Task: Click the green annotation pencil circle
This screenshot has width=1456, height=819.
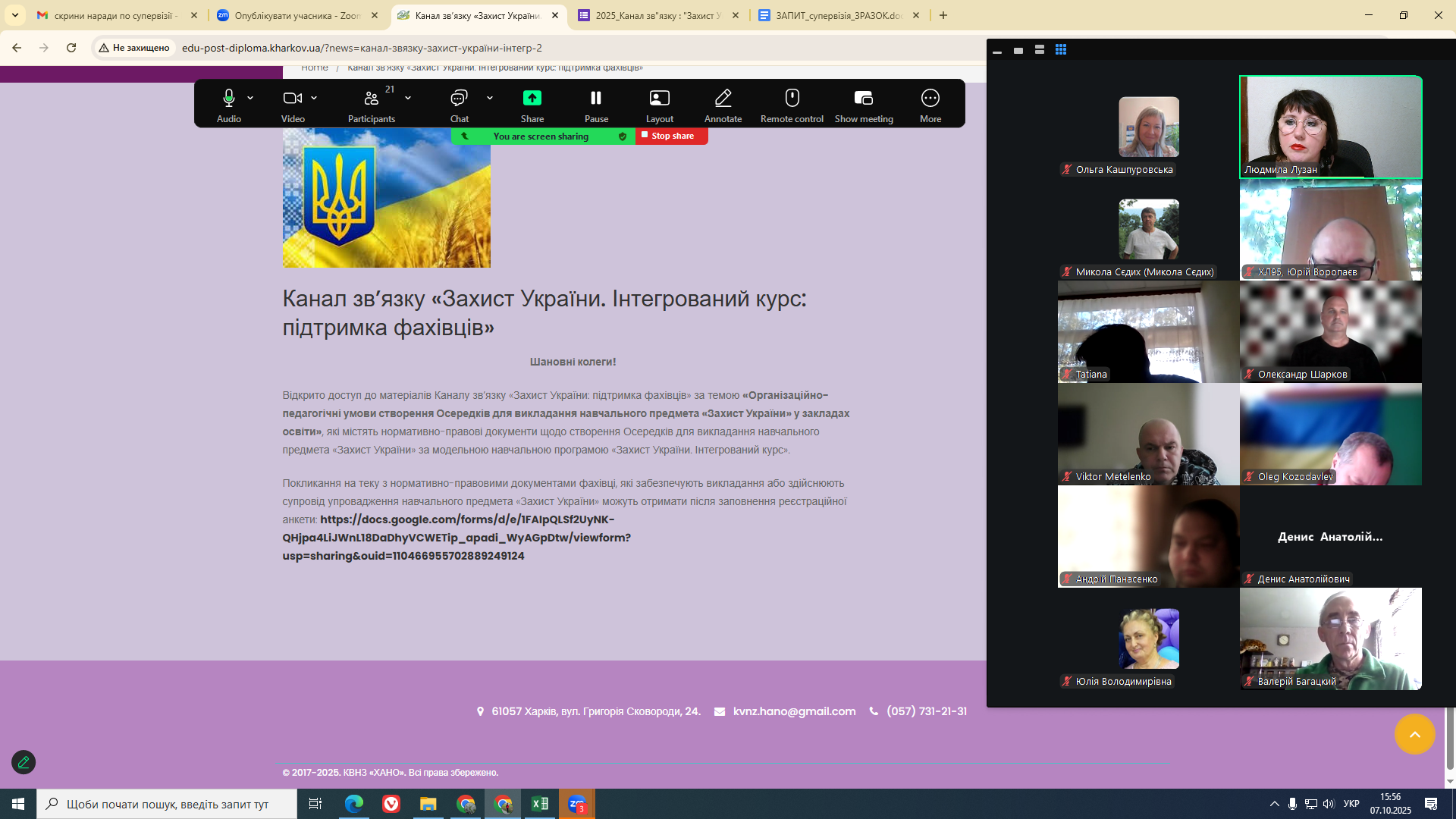Action: click(x=24, y=762)
